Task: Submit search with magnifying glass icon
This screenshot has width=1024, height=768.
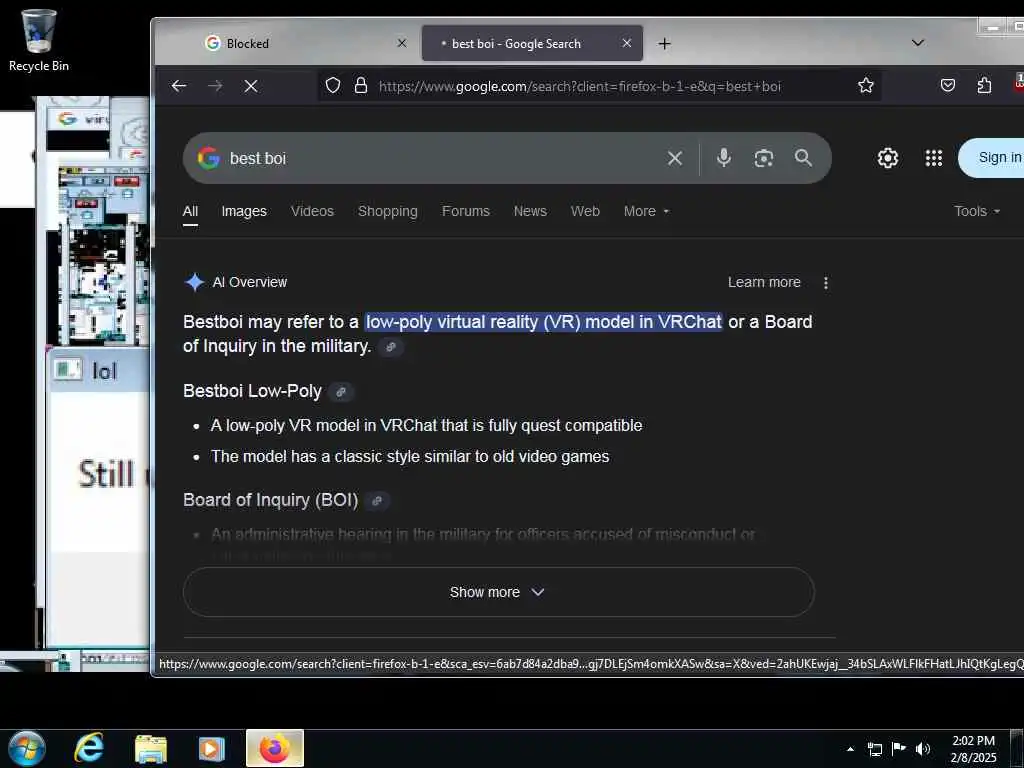Action: pyautogui.click(x=803, y=157)
